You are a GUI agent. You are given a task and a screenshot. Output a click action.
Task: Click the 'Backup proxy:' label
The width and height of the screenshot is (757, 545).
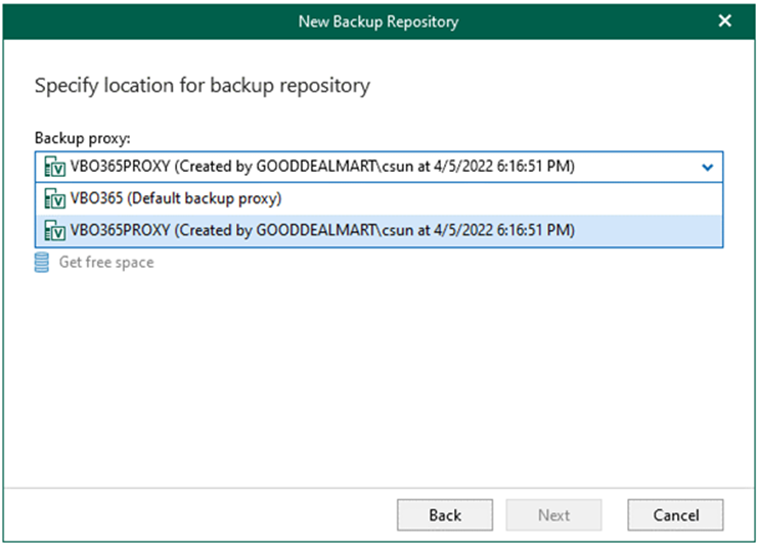pos(83,138)
